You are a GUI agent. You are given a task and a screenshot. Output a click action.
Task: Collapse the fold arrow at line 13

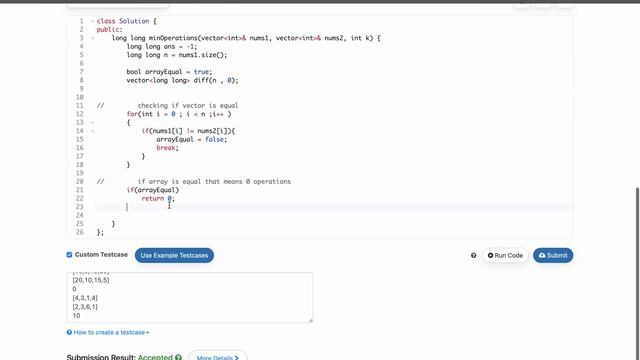(x=92, y=122)
